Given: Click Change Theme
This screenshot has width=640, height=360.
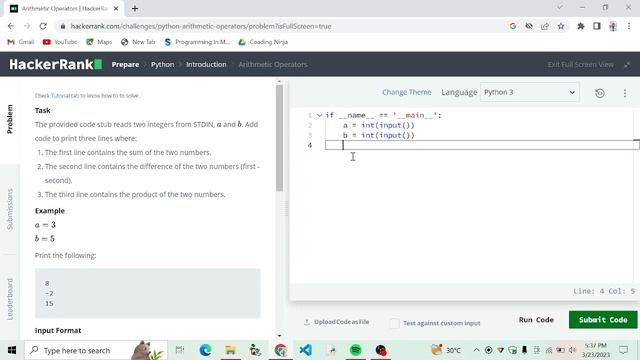Looking at the screenshot, I should click(407, 92).
